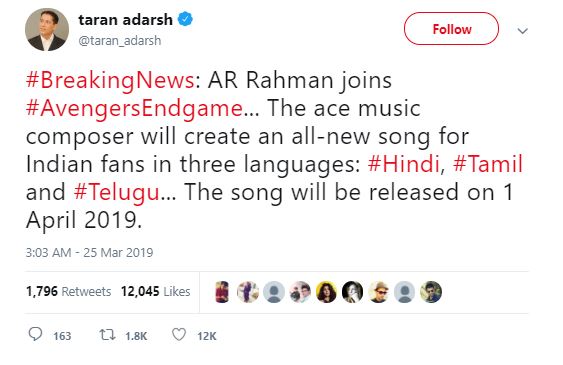Open the #AvengersEndgame hashtag
This screenshot has height=365, width=563.
pos(134,108)
